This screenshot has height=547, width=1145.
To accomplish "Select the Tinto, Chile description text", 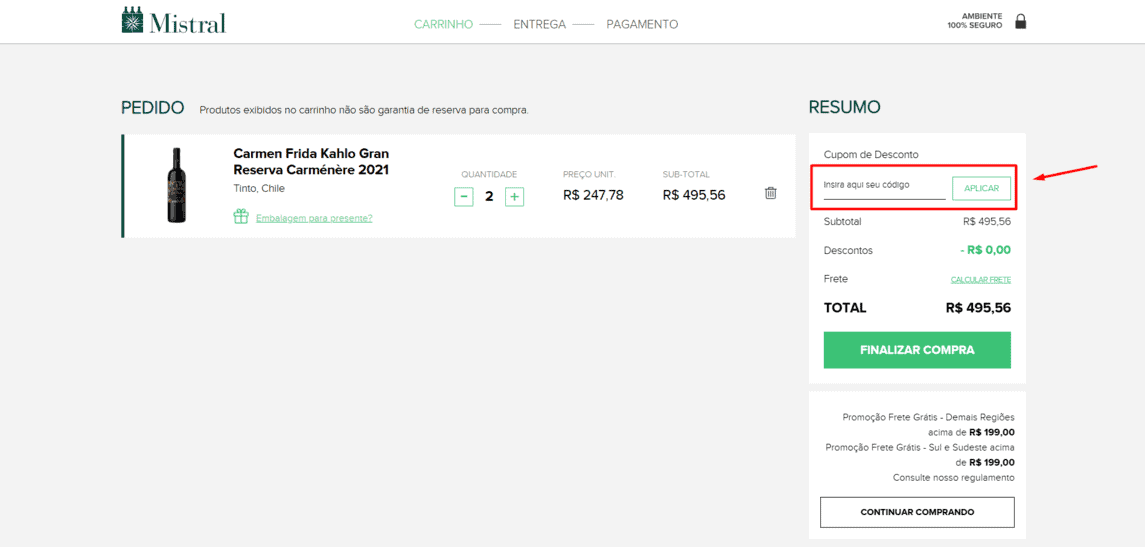I will (x=259, y=188).
